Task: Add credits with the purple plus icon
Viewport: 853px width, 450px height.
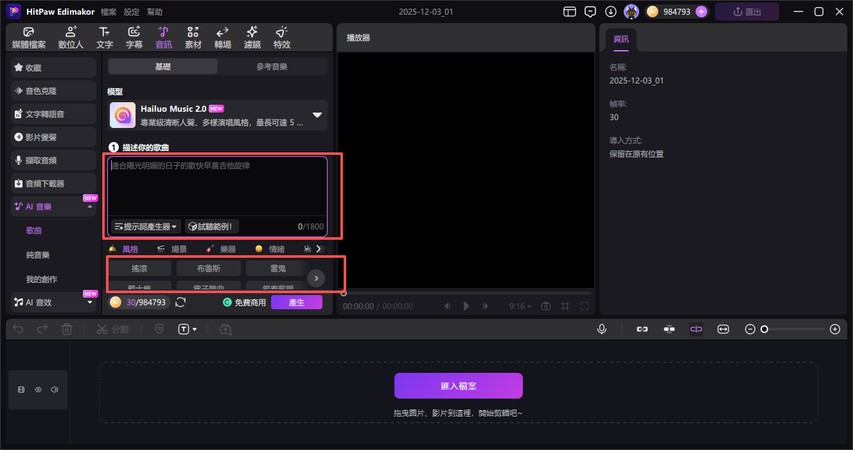Action: click(x=701, y=11)
